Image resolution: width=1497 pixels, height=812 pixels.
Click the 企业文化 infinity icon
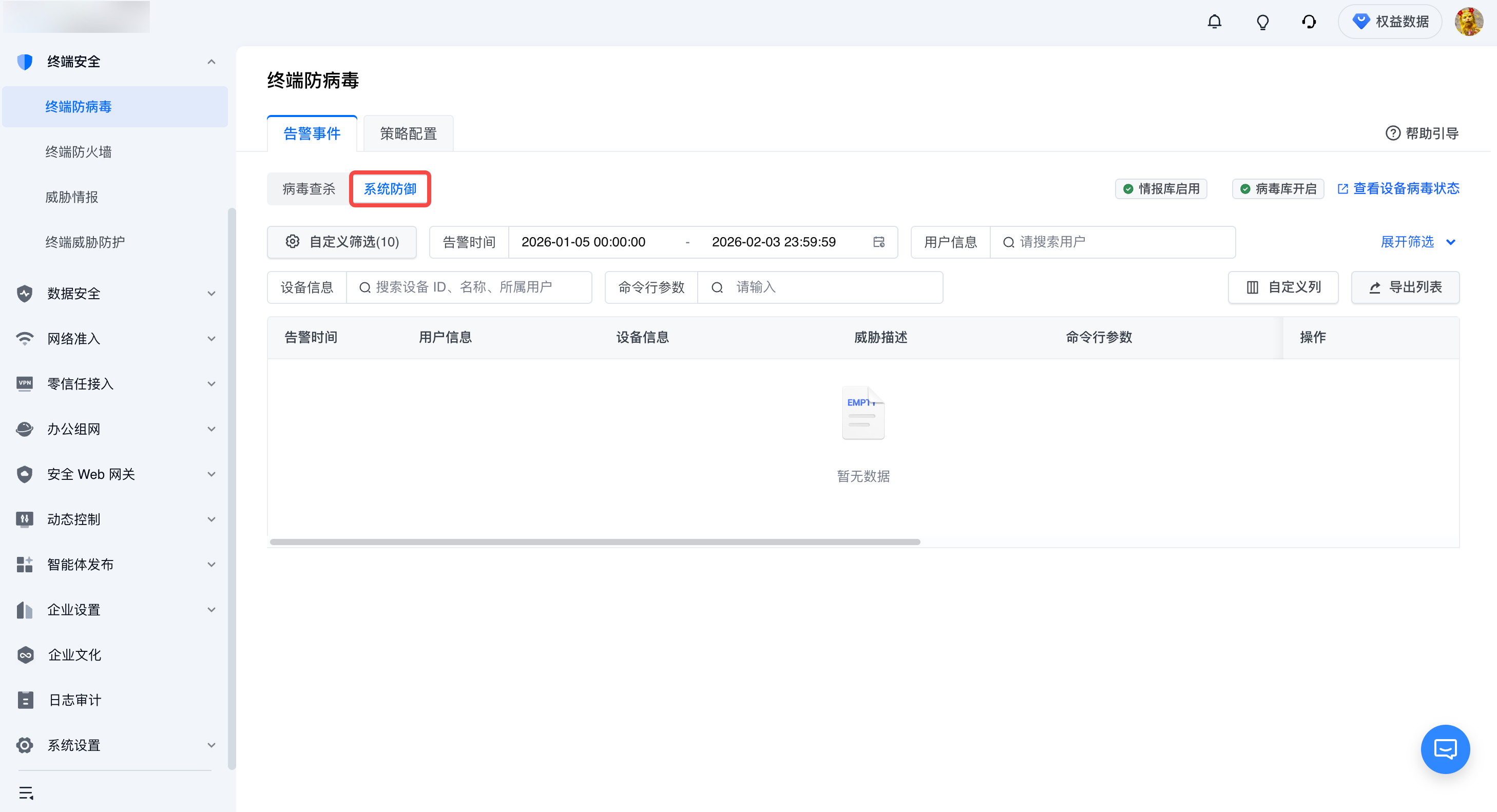pyautogui.click(x=25, y=654)
